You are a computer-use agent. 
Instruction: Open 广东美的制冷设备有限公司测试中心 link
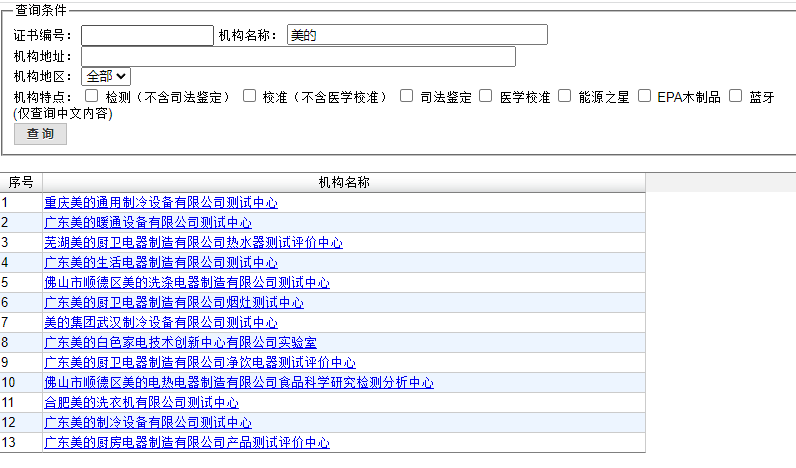click(148, 422)
